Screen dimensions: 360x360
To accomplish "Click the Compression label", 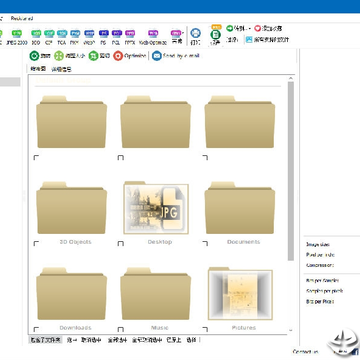I will 320,265.
